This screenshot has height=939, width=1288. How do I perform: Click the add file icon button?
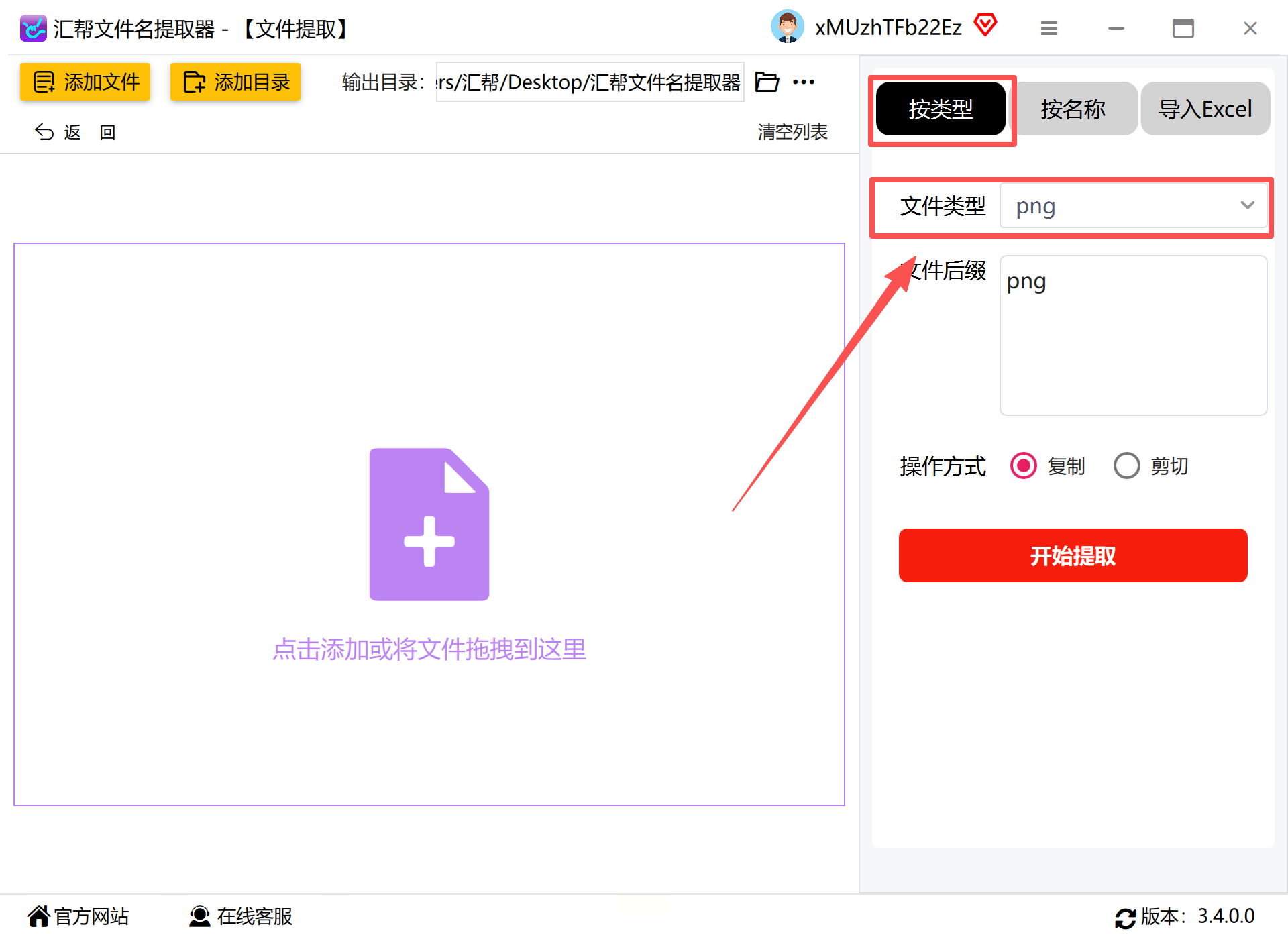pos(44,82)
